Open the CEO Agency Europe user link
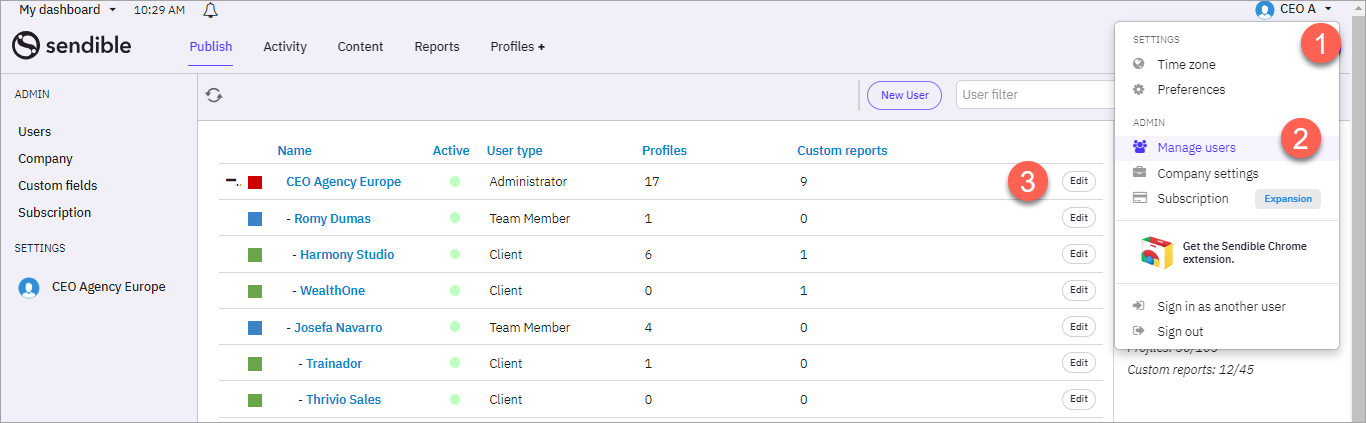This screenshot has width=1366, height=423. click(x=343, y=182)
